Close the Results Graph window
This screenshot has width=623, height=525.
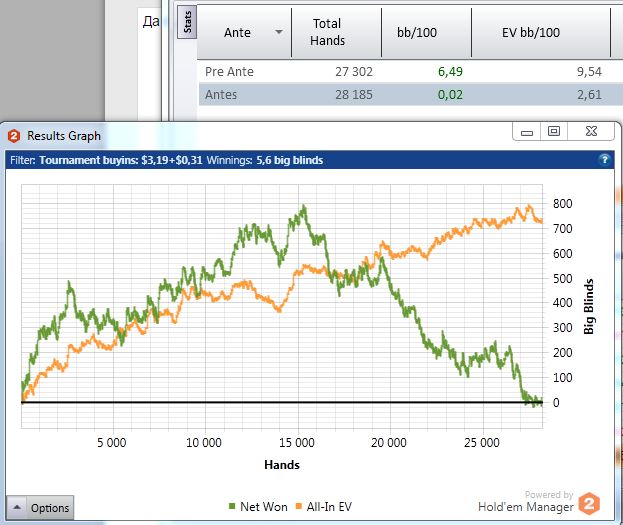point(591,132)
